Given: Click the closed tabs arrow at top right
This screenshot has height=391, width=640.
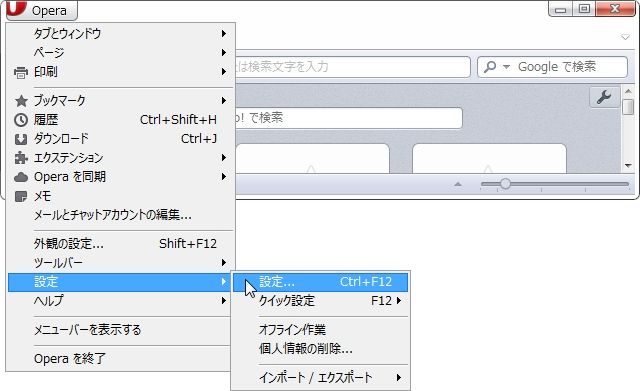Looking at the screenshot, I should pyautogui.click(x=625, y=37).
